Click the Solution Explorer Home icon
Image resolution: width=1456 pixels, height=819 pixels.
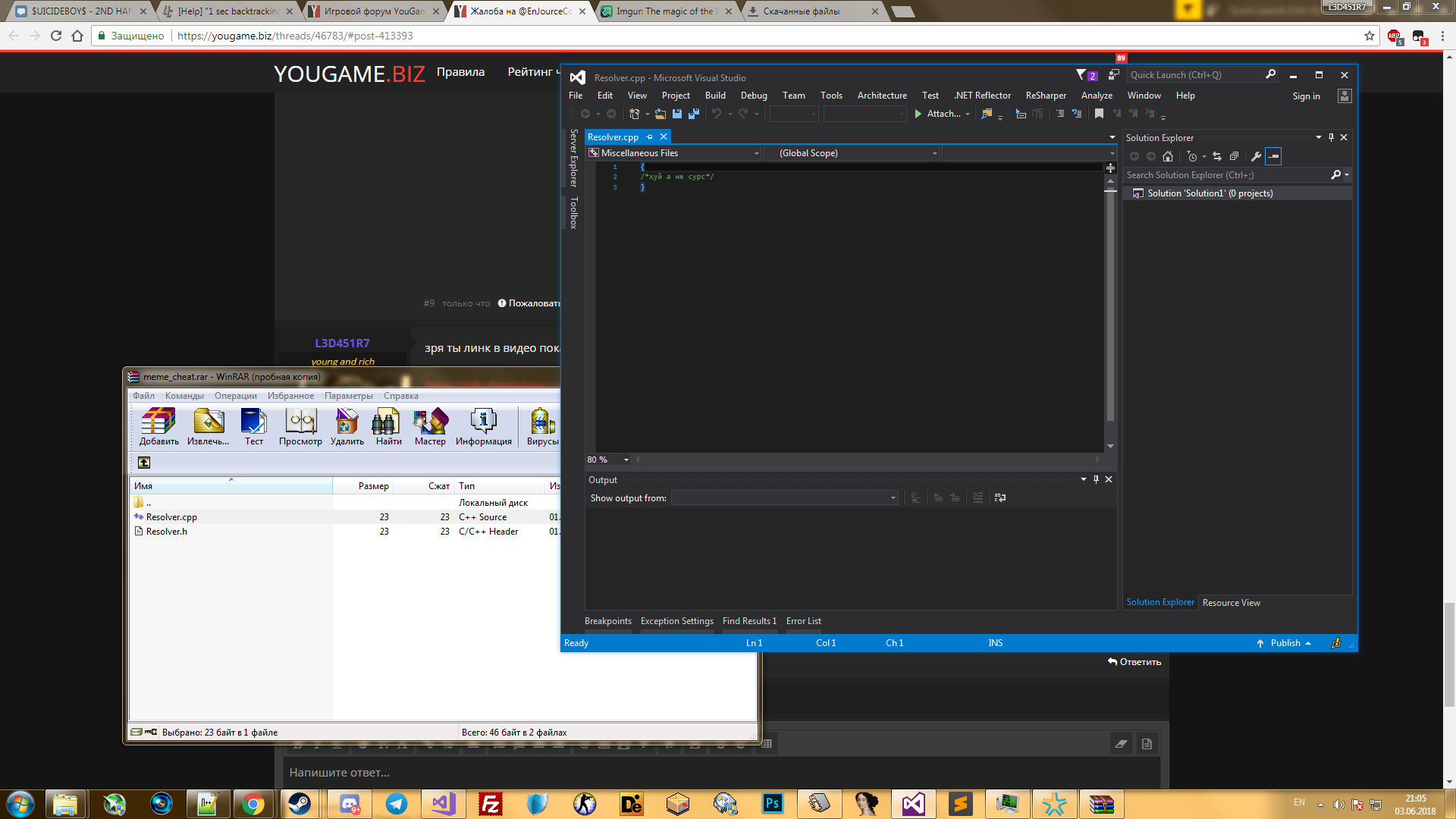[1168, 156]
